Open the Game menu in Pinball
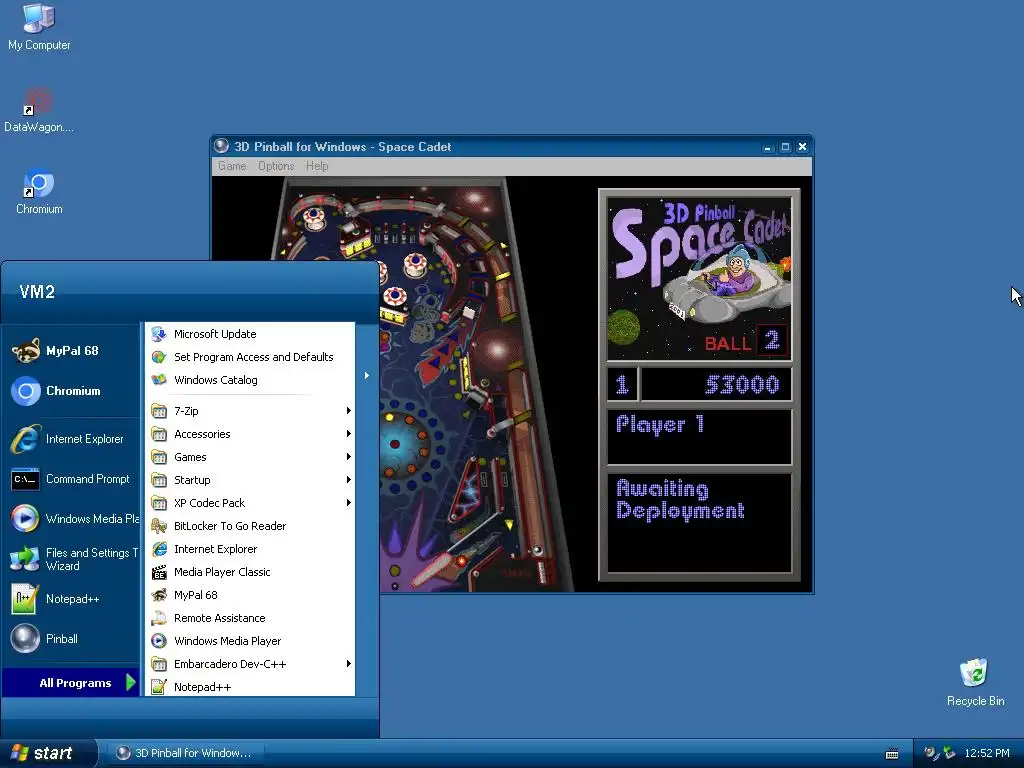 click(x=232, y=166)
